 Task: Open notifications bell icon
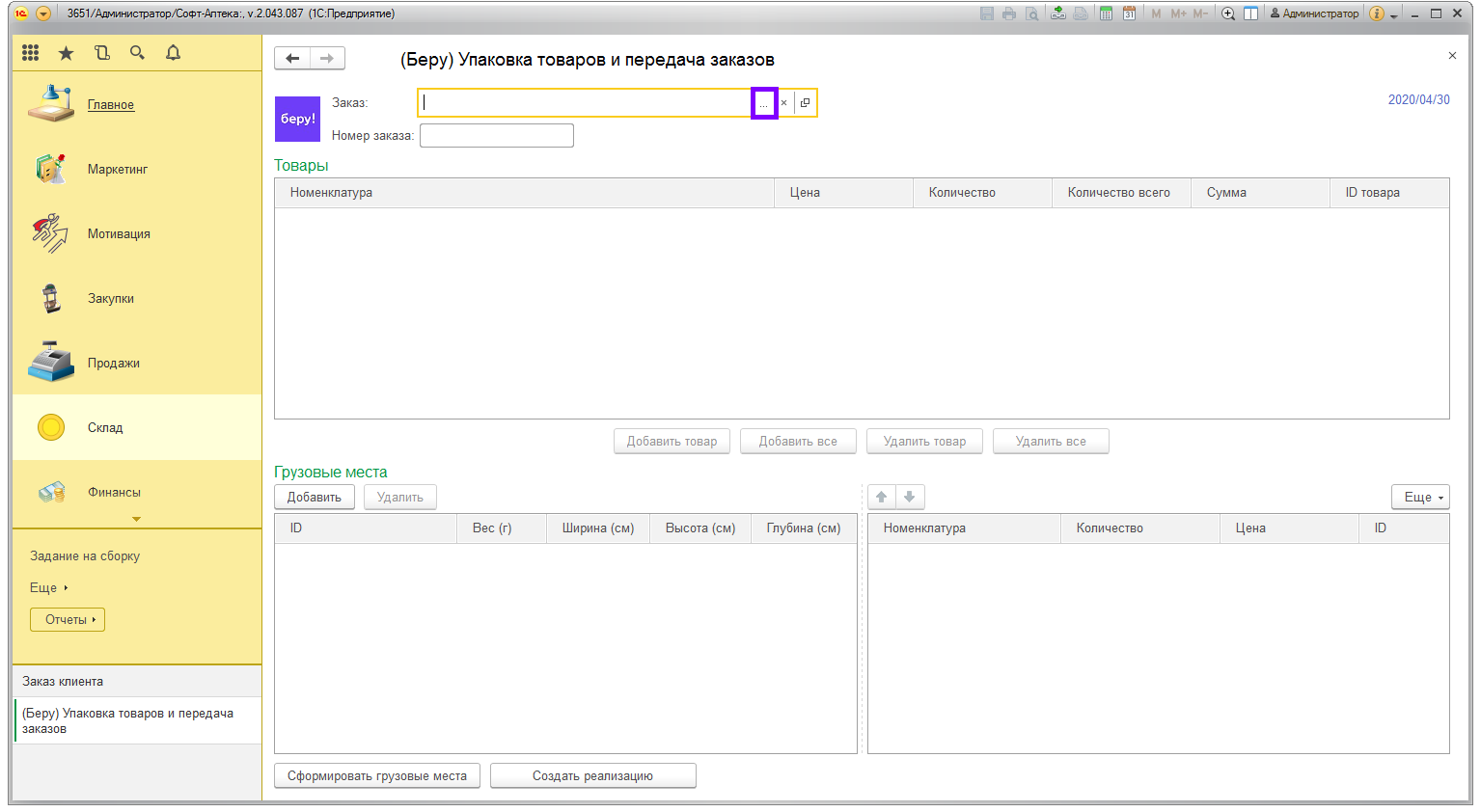coord(173,53)
